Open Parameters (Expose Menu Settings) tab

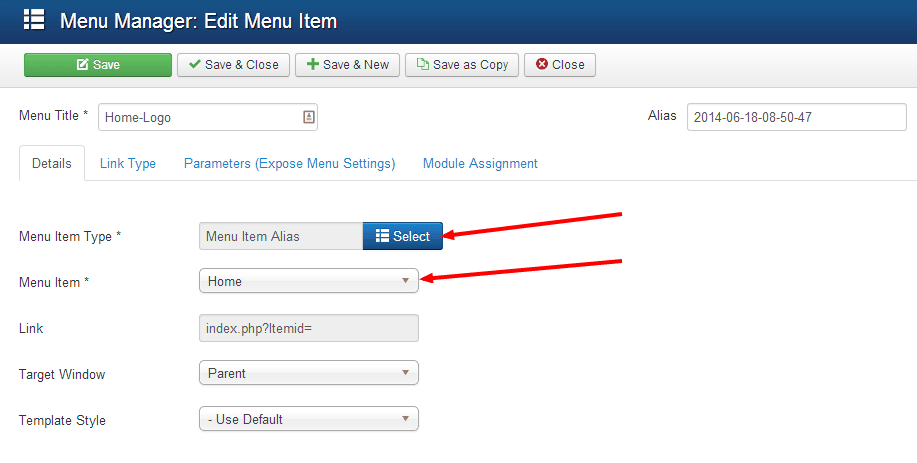[x=289, y=163]
